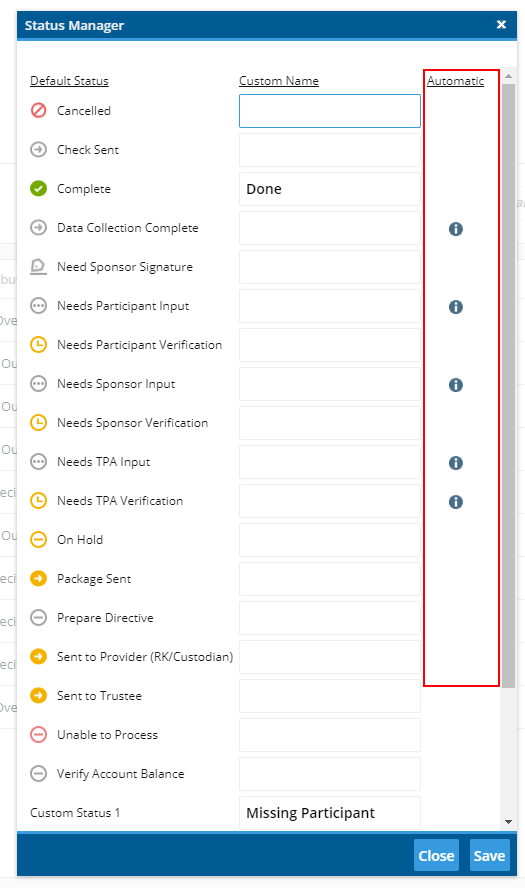The width and height of the screenshot is (525, 888).
Task: Click the Unable to Process red icon
Action: pos(39,735)
